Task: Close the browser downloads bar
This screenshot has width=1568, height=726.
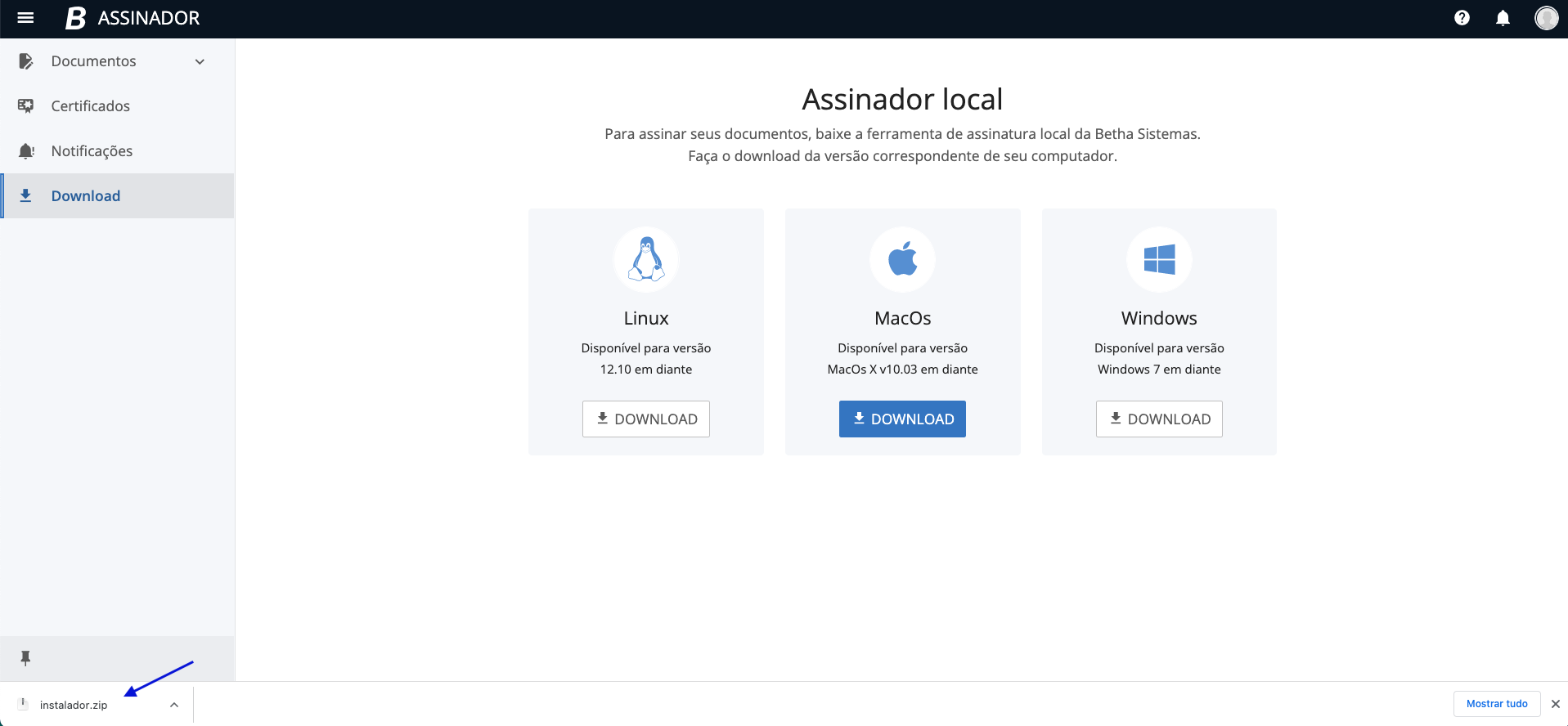Action: [1556, 704]
